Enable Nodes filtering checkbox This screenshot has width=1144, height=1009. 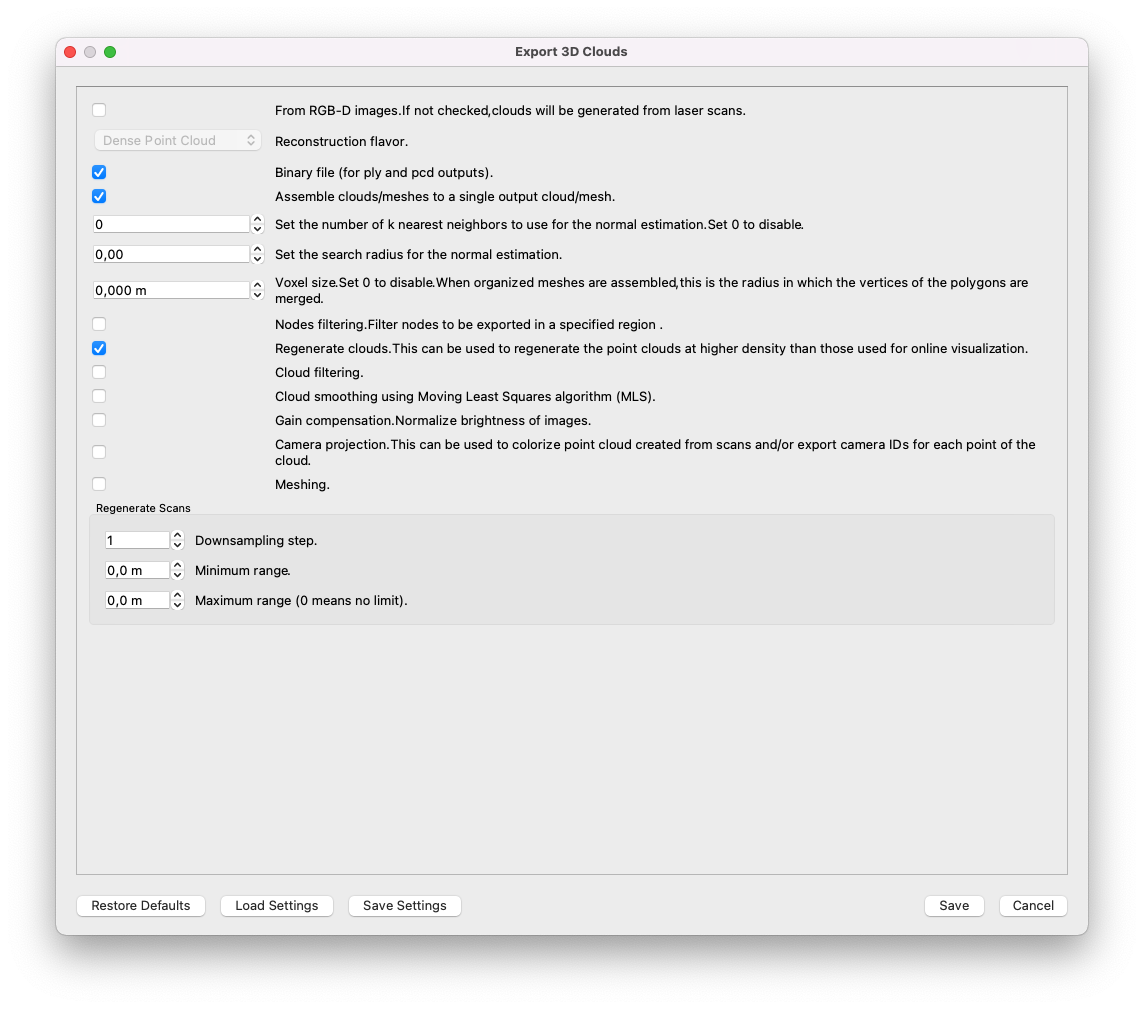pyautogui.click(x=99, y=324)
